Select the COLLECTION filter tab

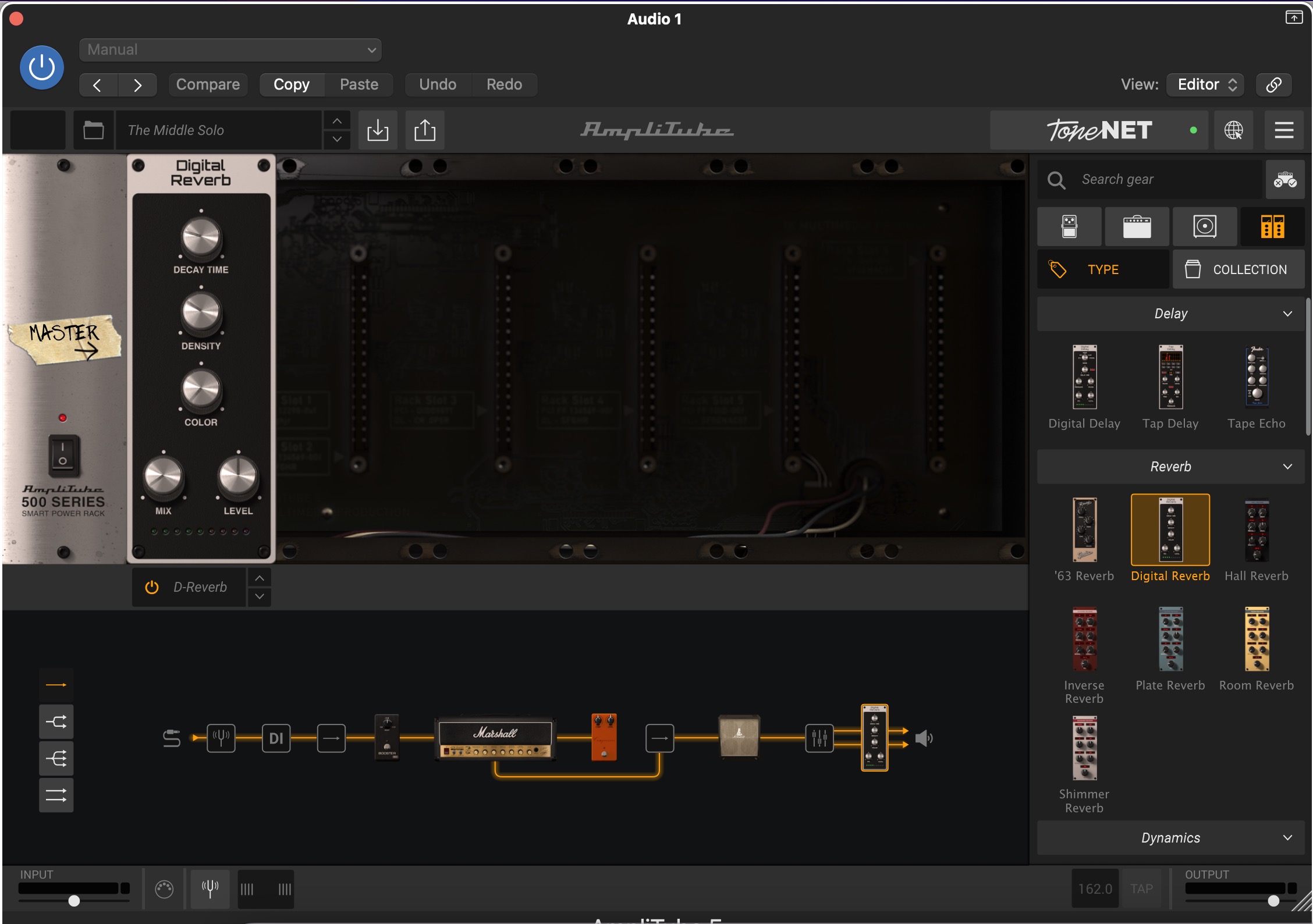[1239, 269]
